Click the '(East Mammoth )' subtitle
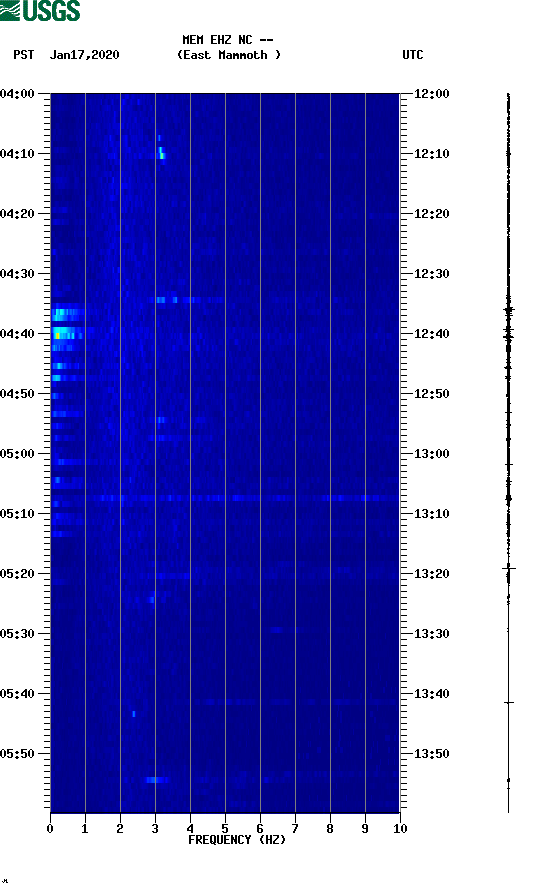Viewport: 552px width, 892px height. 229,55
